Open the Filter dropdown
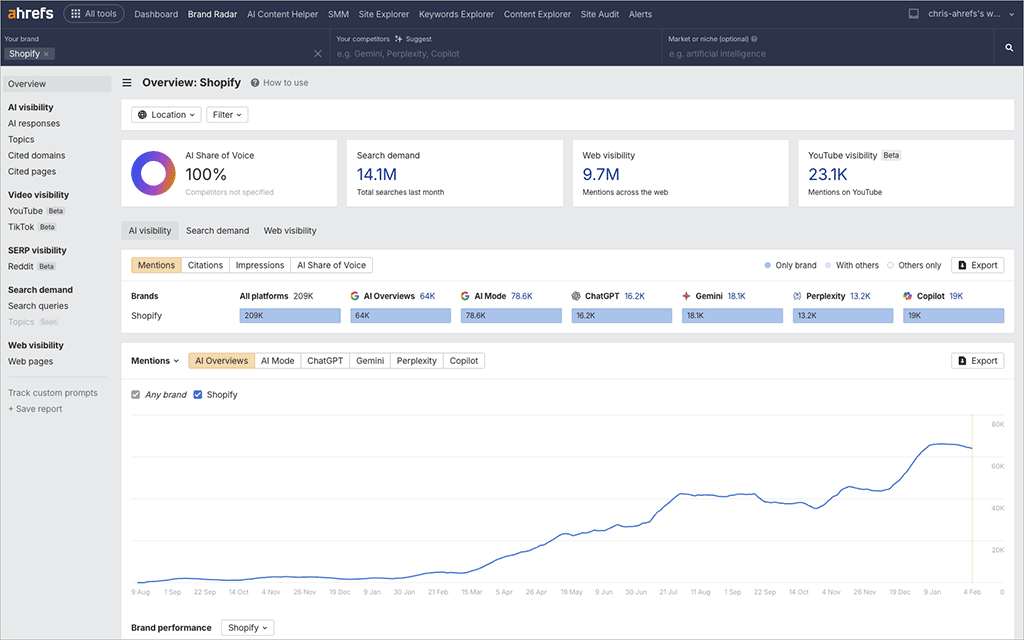 (227, 114)
